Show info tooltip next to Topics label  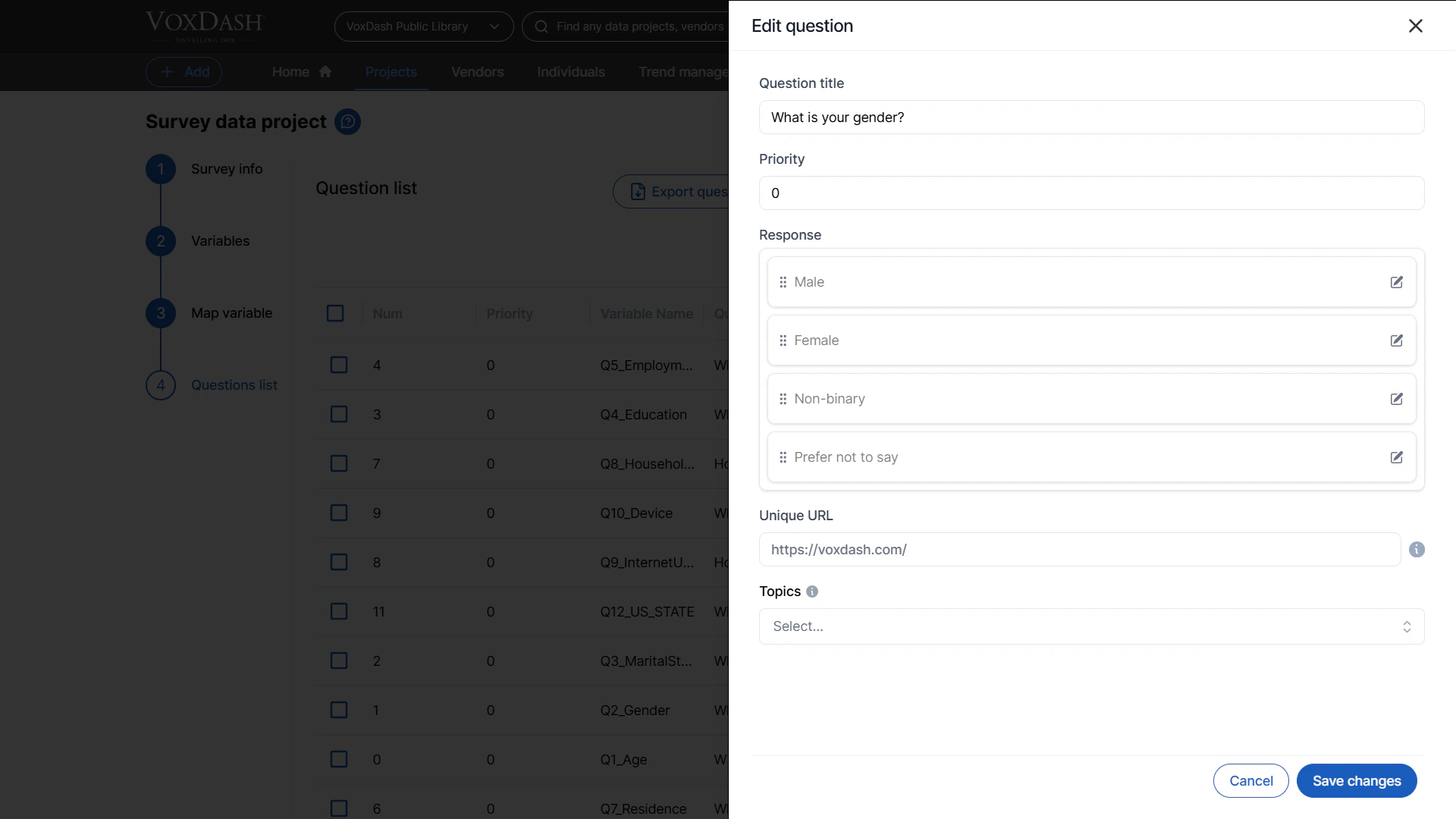click(812, 591)
